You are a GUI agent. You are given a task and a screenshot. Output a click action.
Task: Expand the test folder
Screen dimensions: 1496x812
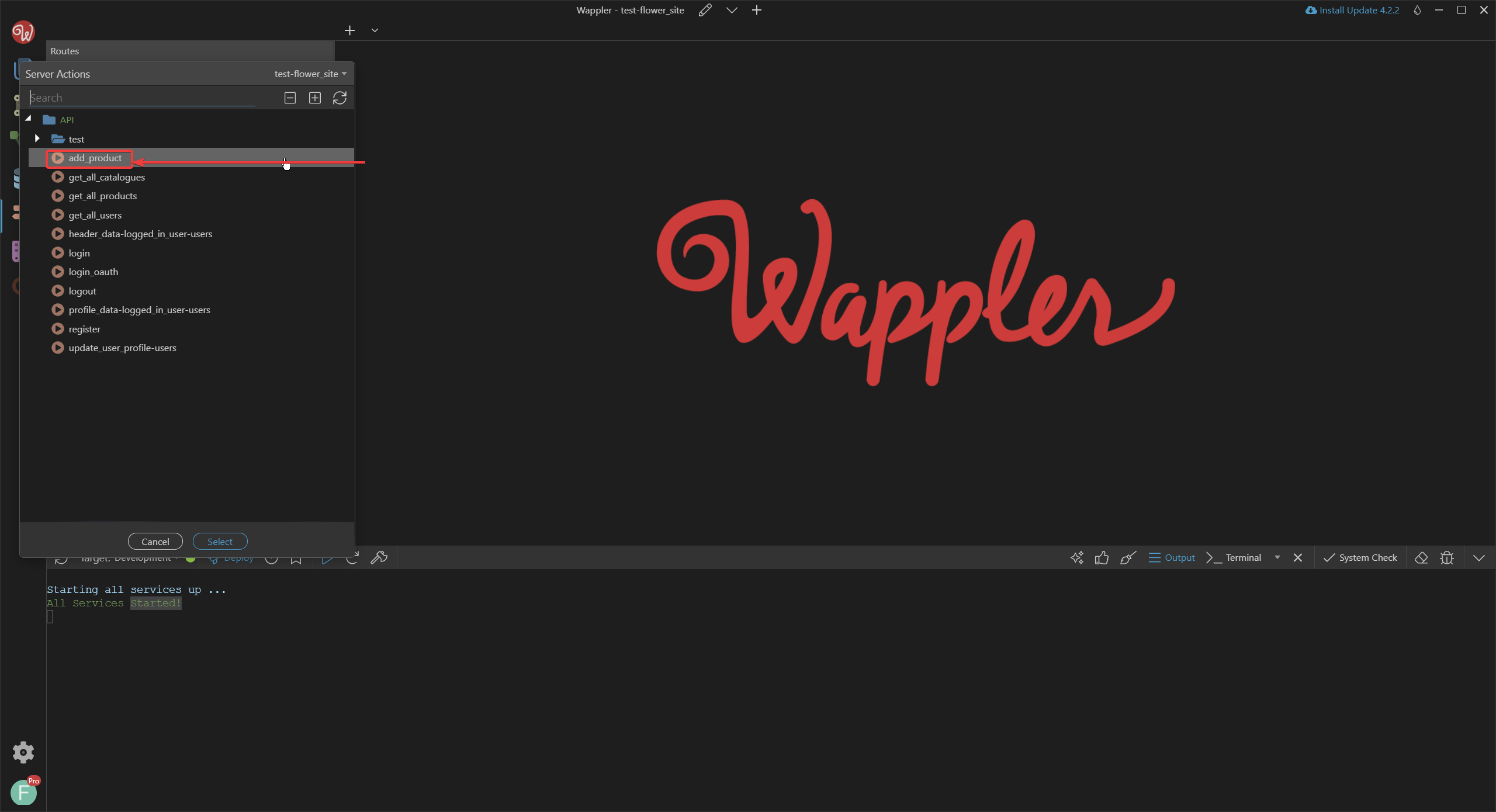37,139
